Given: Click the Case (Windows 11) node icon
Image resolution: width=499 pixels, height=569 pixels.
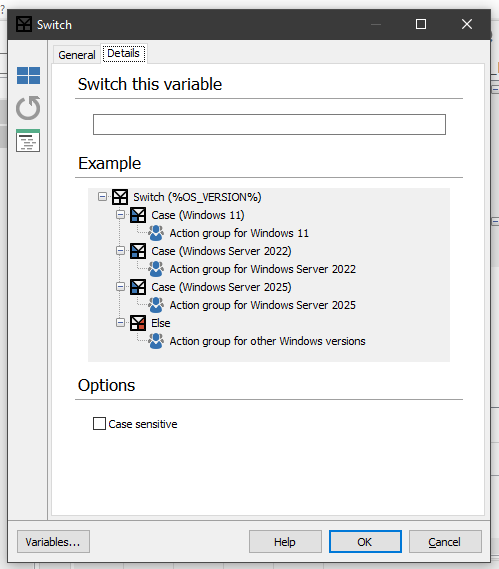Looking at the screenshot, I should pos(138,215).
